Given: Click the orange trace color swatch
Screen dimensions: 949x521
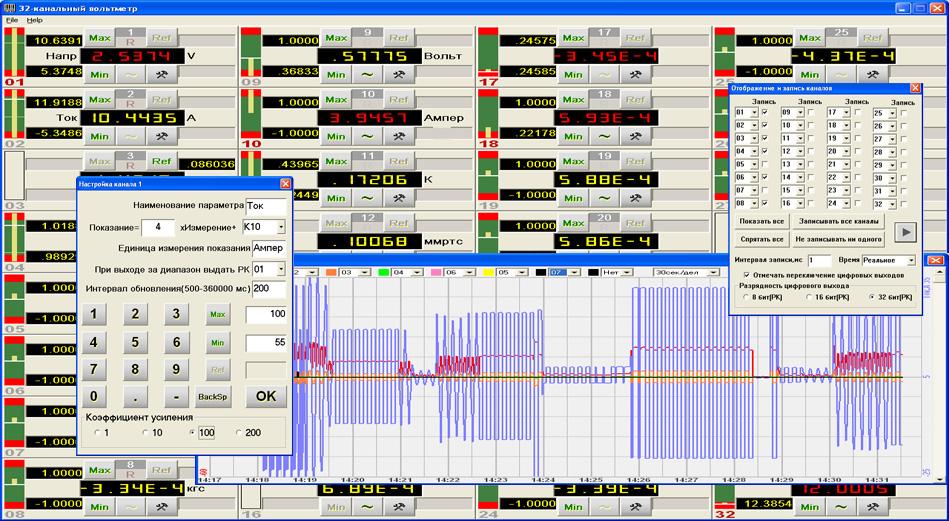Looking at the screenshot, I should coord(330,273).
